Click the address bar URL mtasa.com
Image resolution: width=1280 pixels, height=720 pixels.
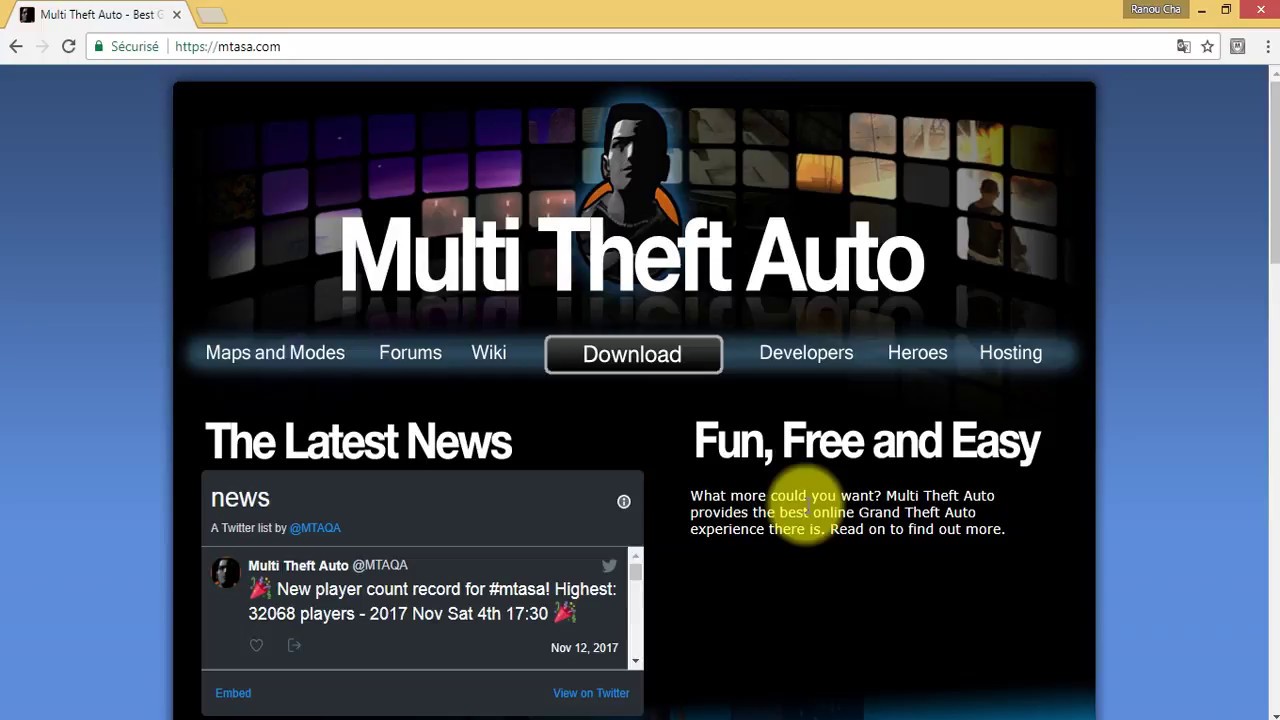(227, 46)
